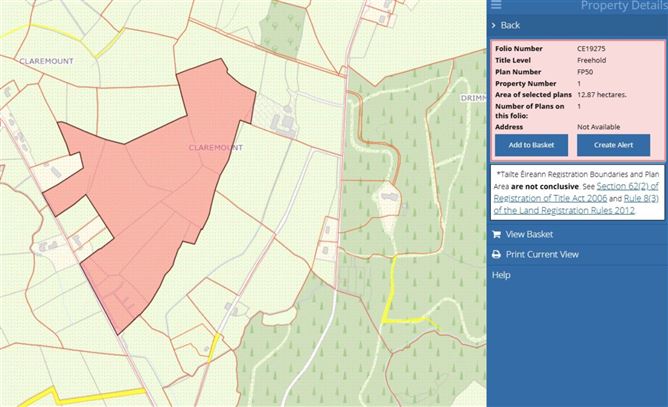Add folio to basket button
This screenshot has height=407, width=668.
531,145
